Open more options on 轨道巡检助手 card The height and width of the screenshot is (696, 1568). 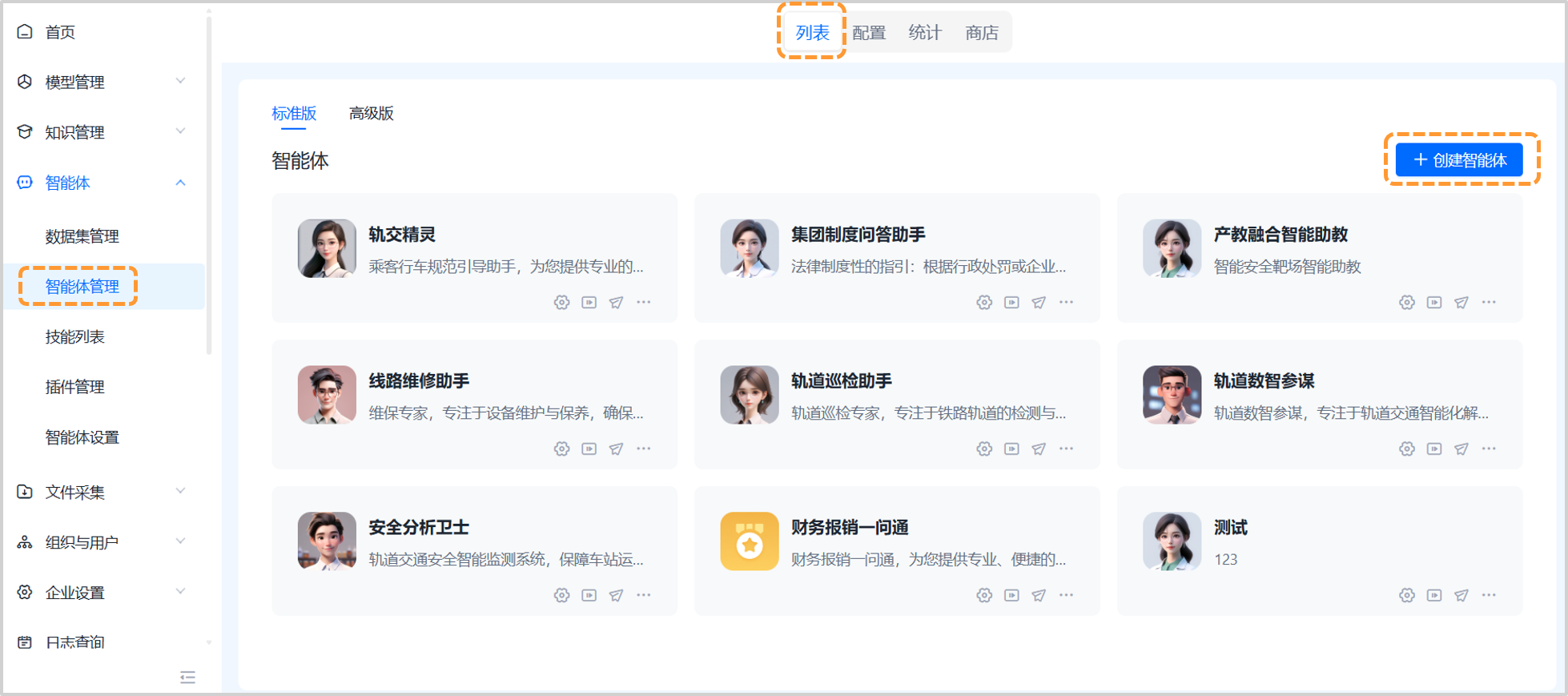tap(1067, 449)
